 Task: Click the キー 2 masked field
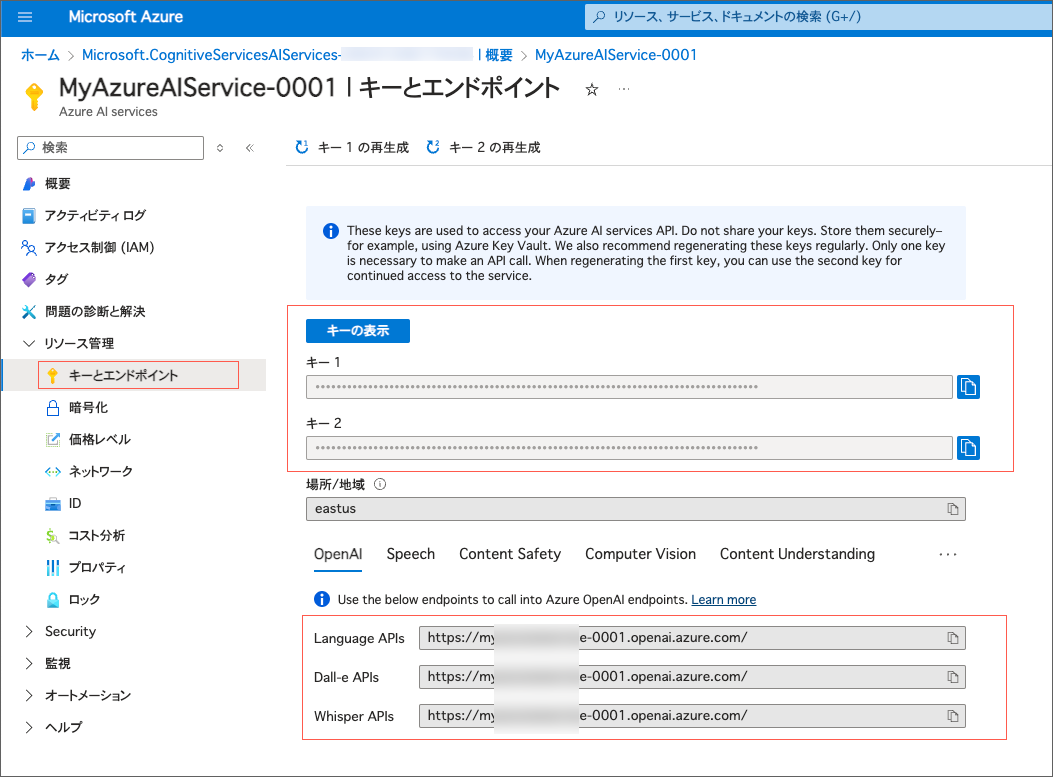[629, 448]
